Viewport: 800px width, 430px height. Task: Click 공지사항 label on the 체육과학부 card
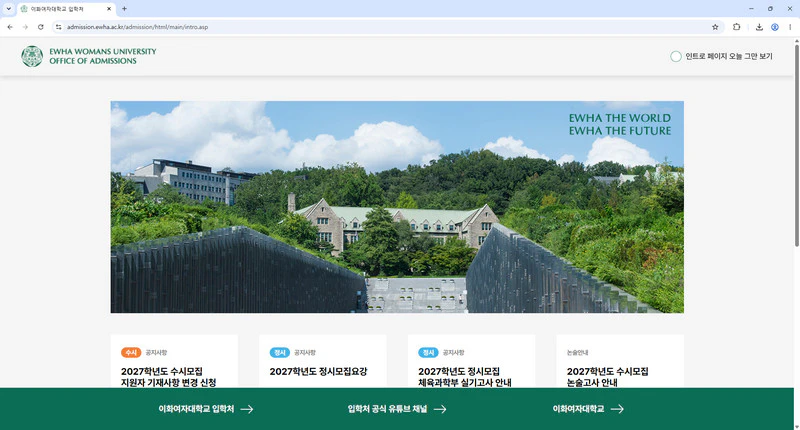coord(454,352)
